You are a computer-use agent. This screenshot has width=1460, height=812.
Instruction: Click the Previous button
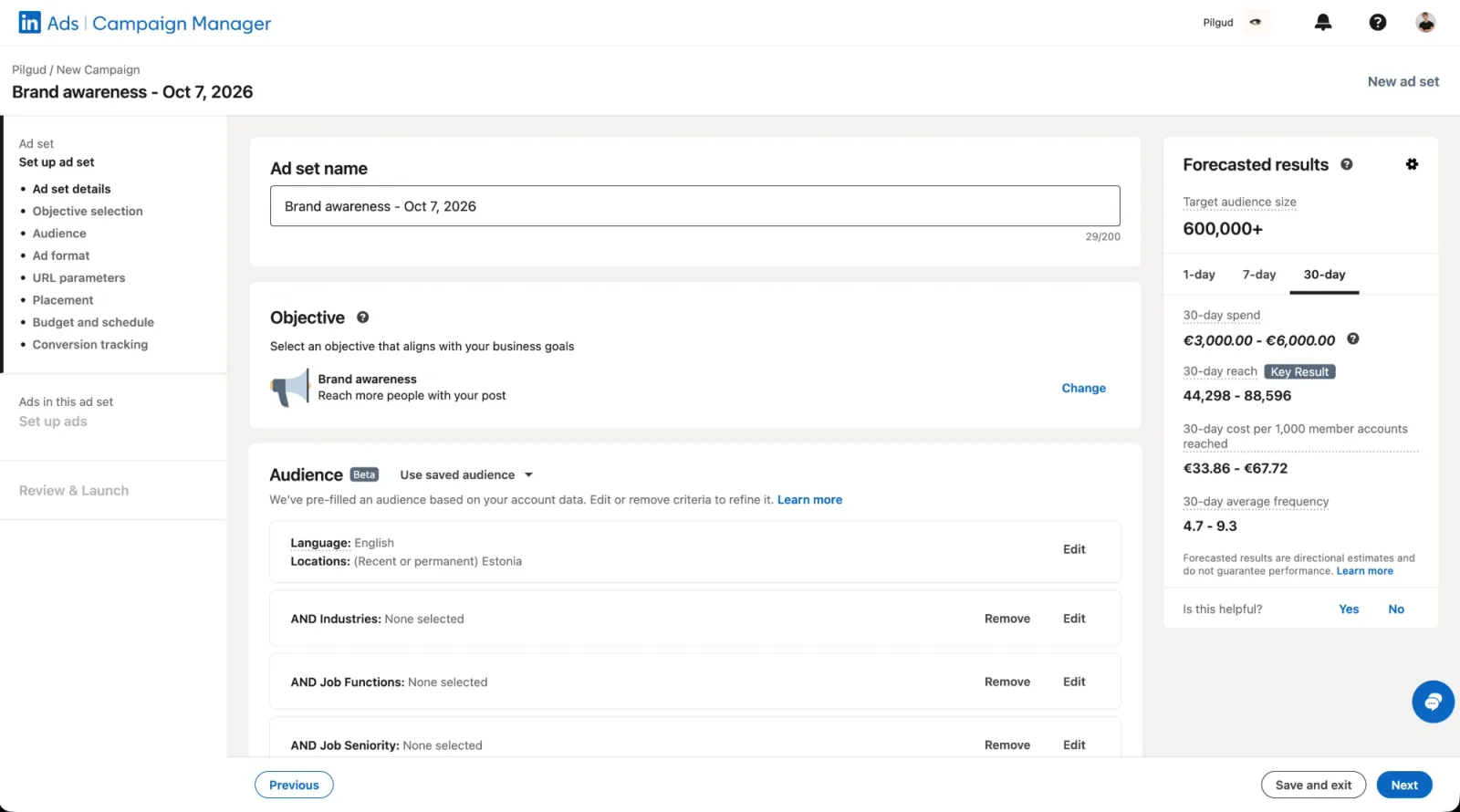tap(294, 785)
